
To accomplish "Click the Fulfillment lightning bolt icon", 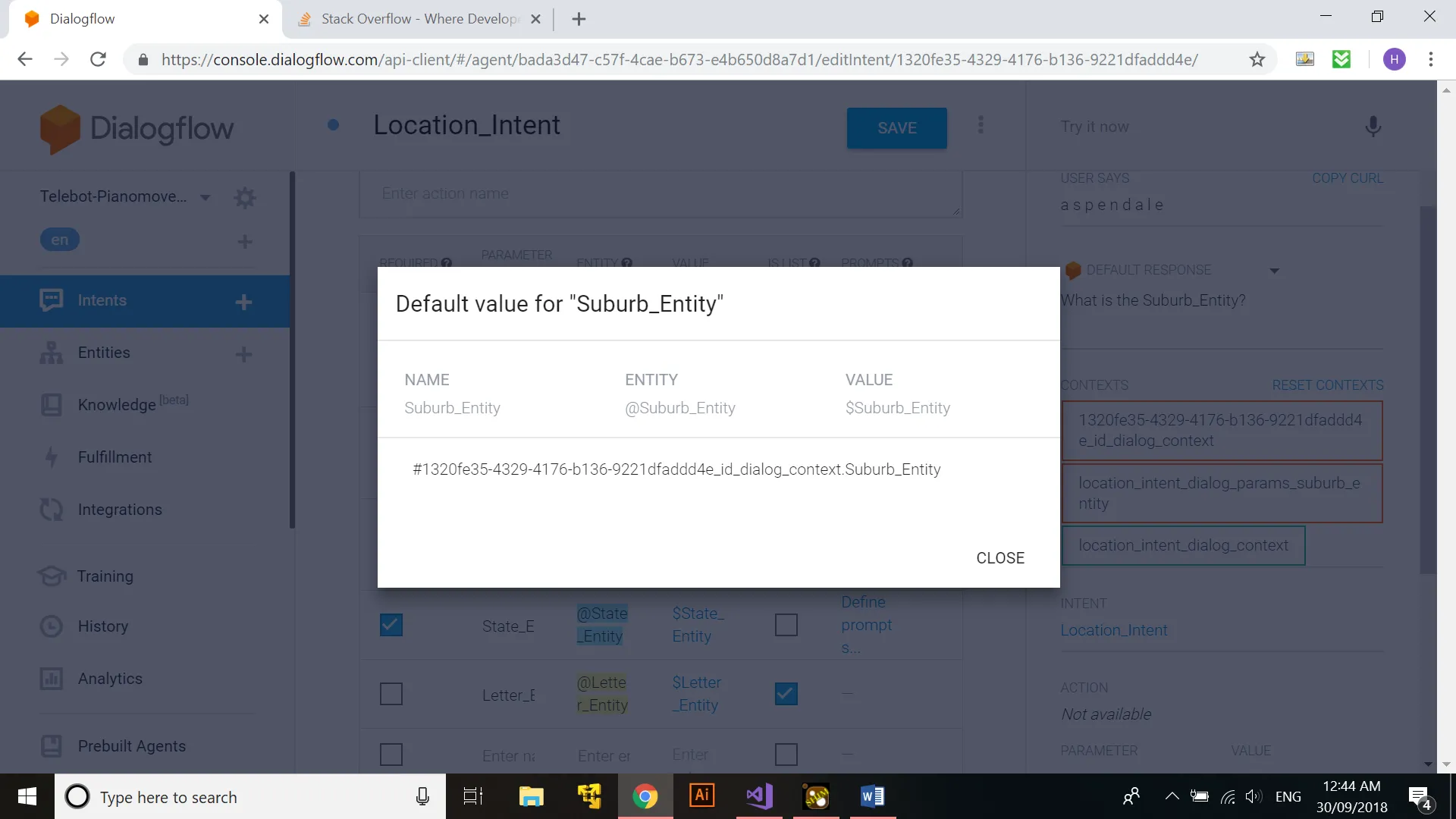I will [x=51, y=457].
